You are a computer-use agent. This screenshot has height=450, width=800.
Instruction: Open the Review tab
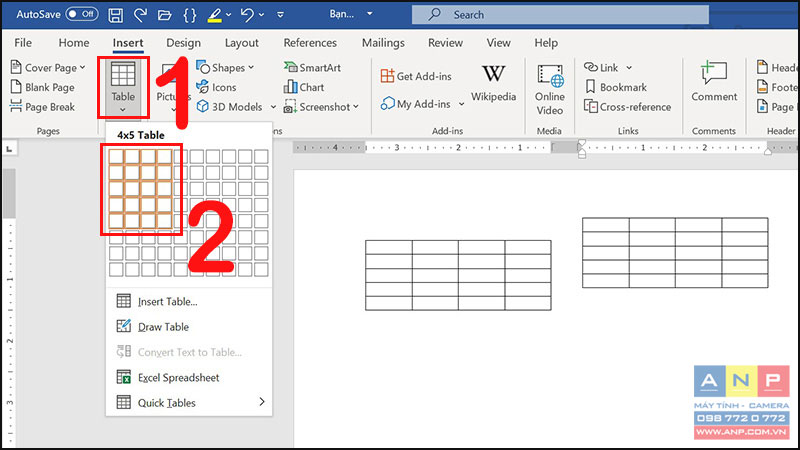pos(445,43)
